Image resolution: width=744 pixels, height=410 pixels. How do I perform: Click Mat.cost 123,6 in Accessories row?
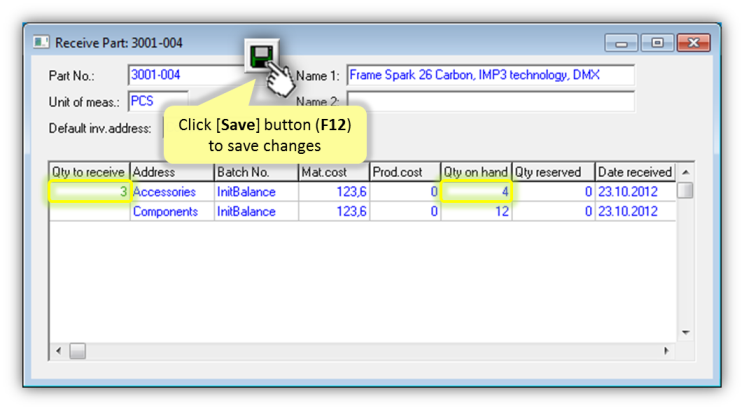[x=334, y=192]
